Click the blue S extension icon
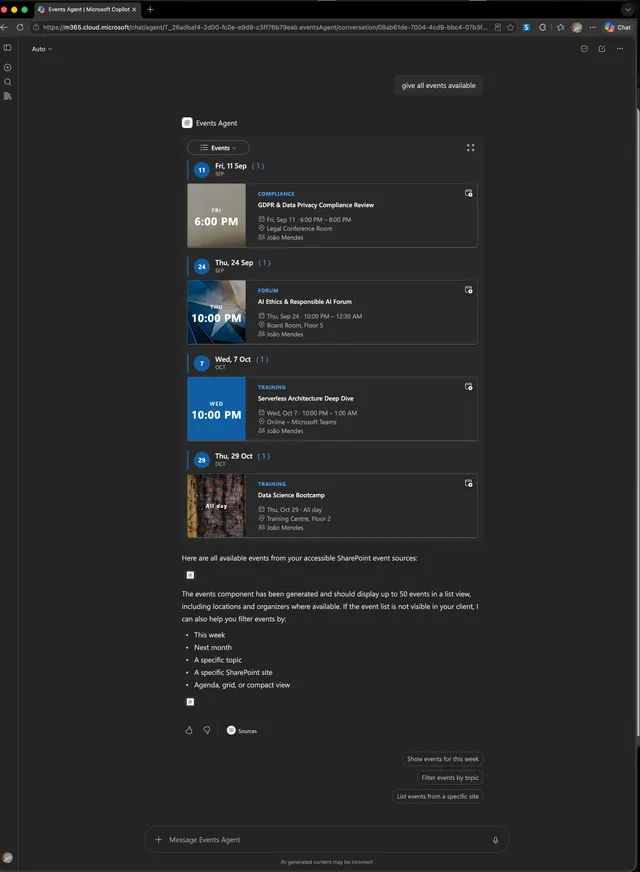The height and width of the screenshot is (872, 640). coord(526,27)
